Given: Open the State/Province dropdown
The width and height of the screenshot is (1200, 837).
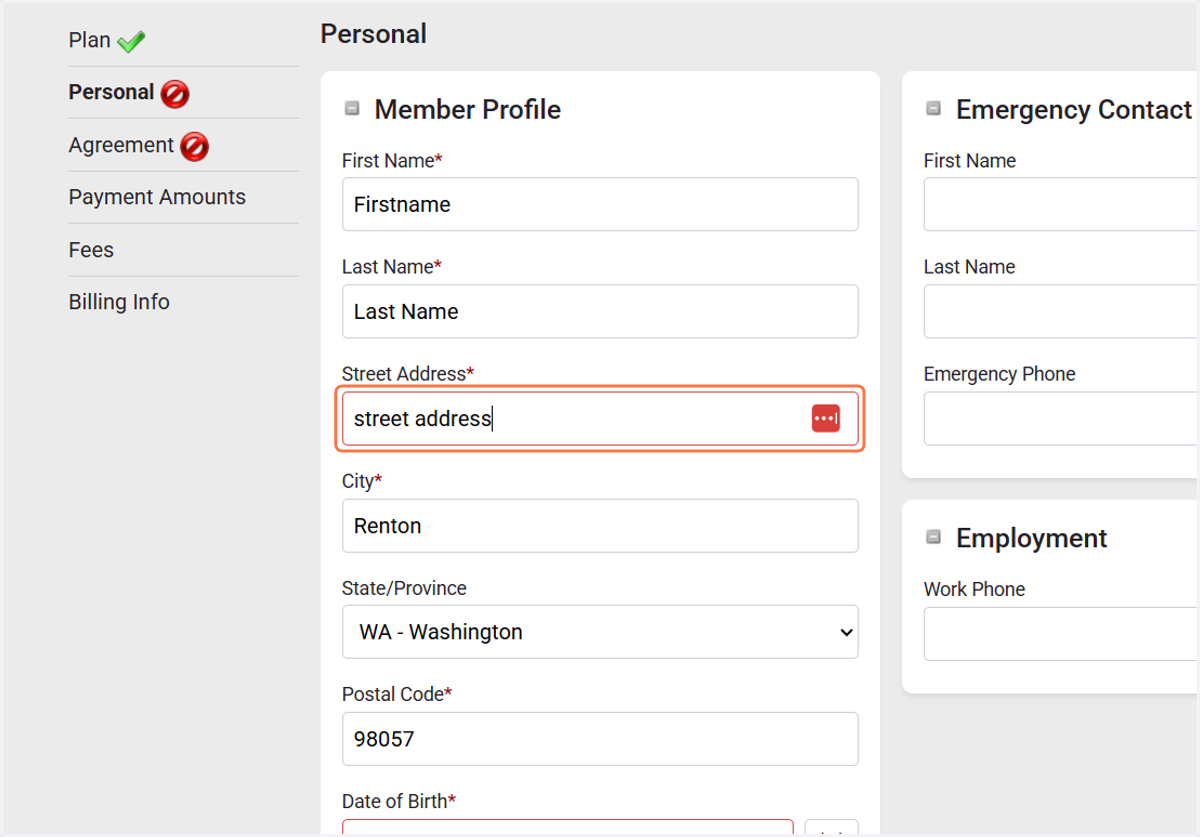Looking at the screenshot, I should point(600,632).
